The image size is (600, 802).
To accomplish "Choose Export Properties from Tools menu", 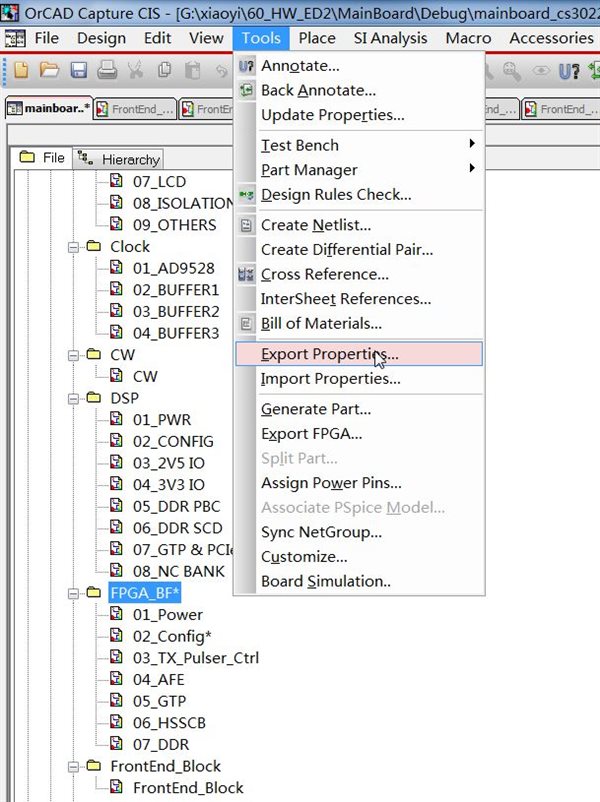I will (x=329, y=354).
